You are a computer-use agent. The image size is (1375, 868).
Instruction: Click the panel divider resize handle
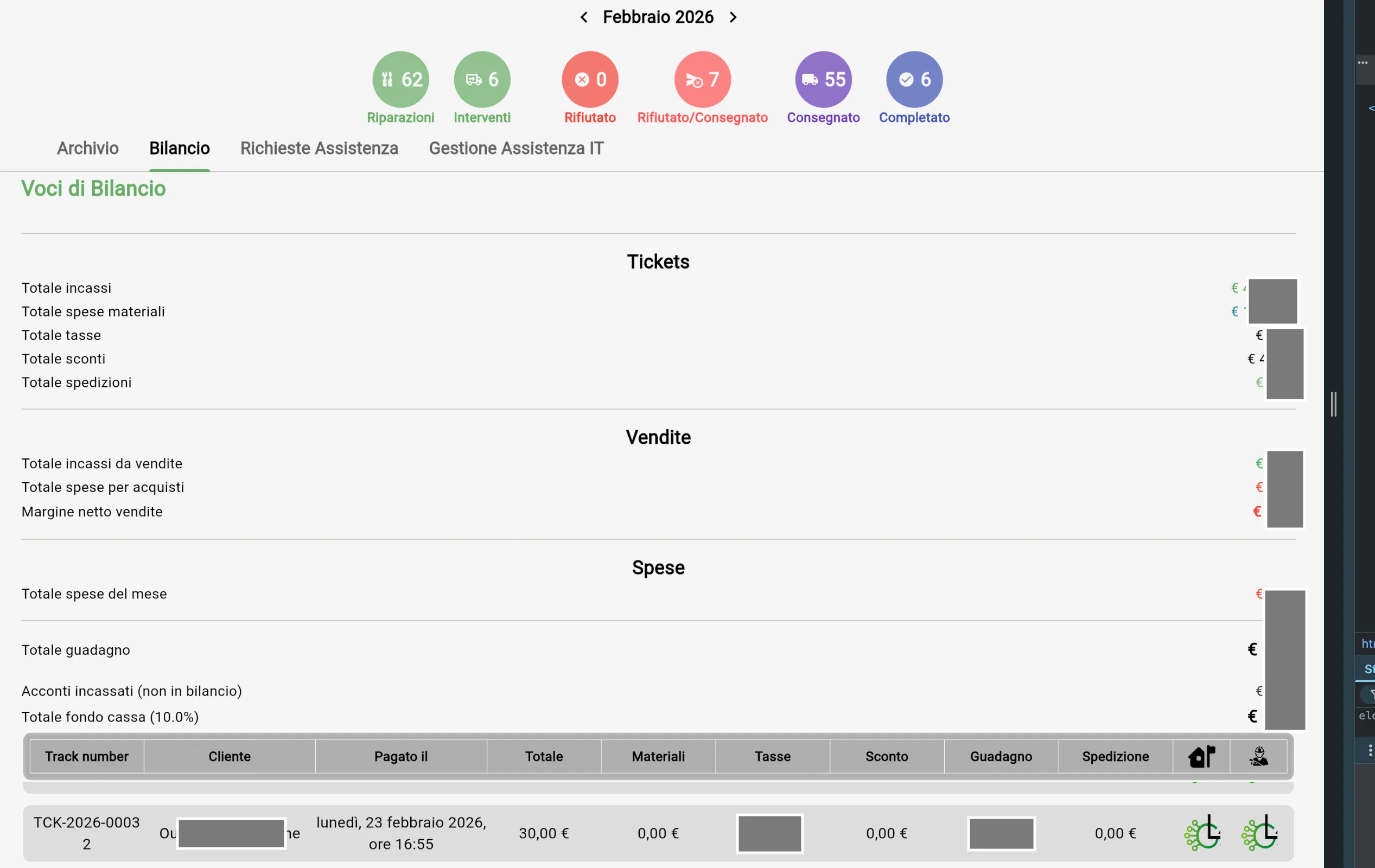[x=1333, y=404]
